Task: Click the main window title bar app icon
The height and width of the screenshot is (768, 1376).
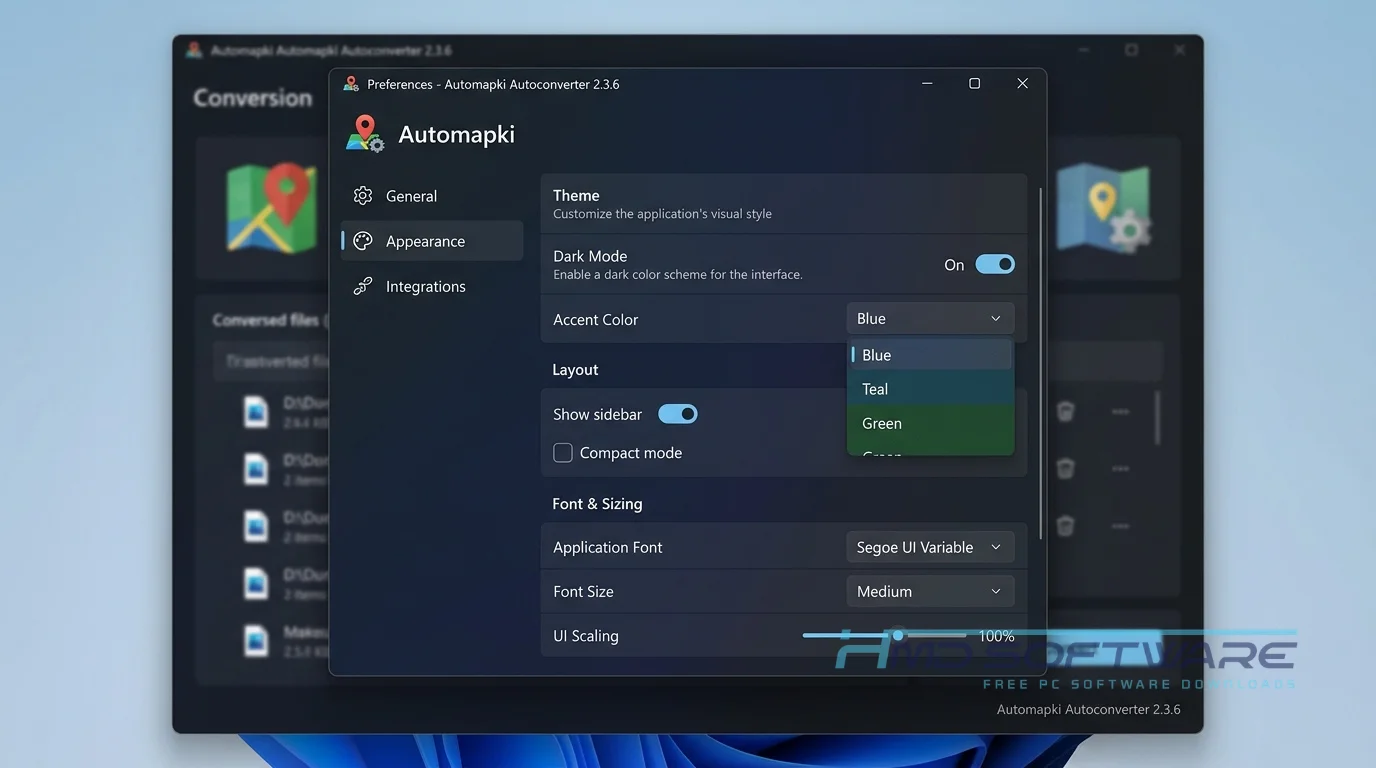Action: pyautogui.click(x=194, y=50)
